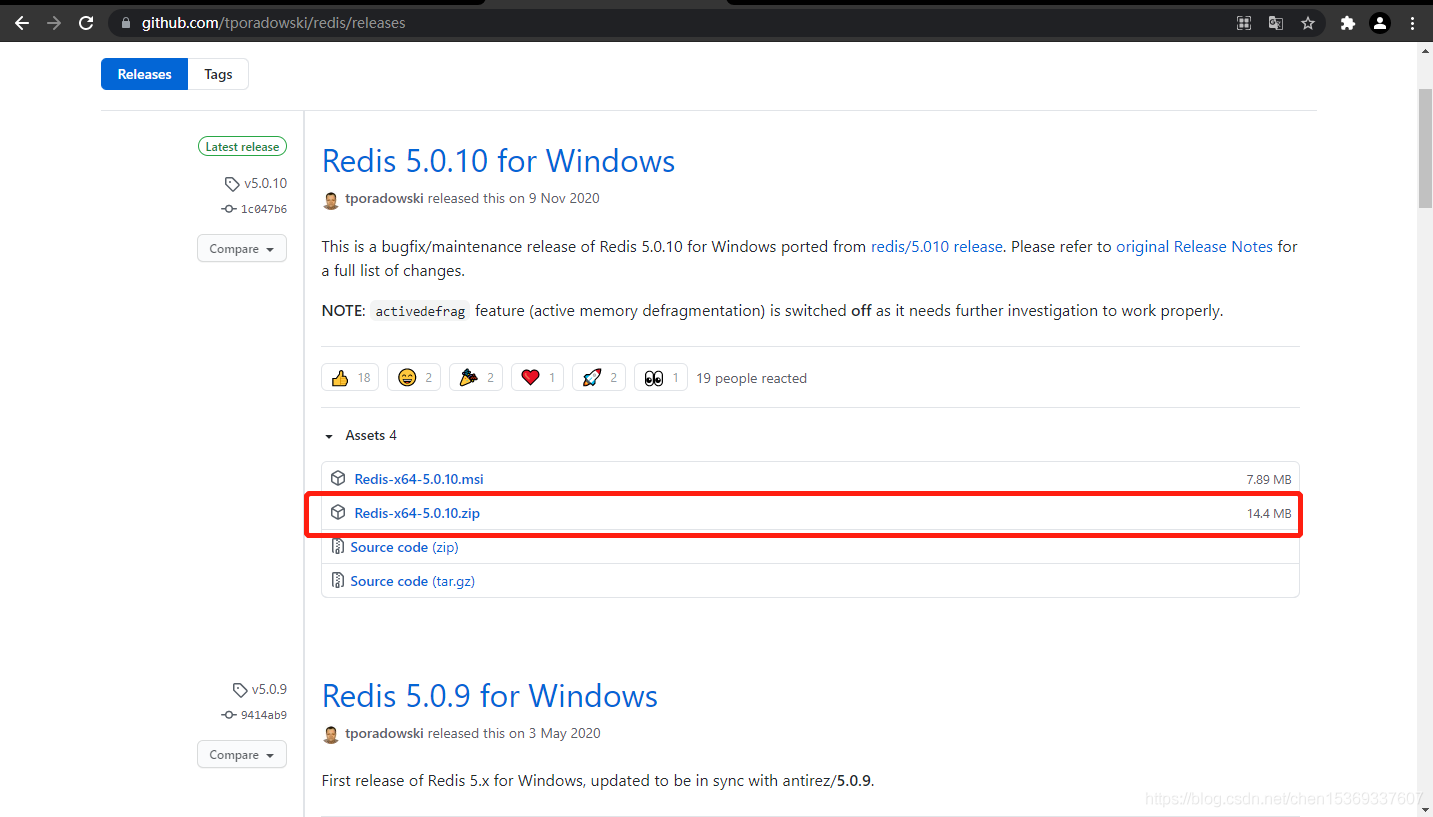Open Google Translate from the address bar

click(1276, 22)
